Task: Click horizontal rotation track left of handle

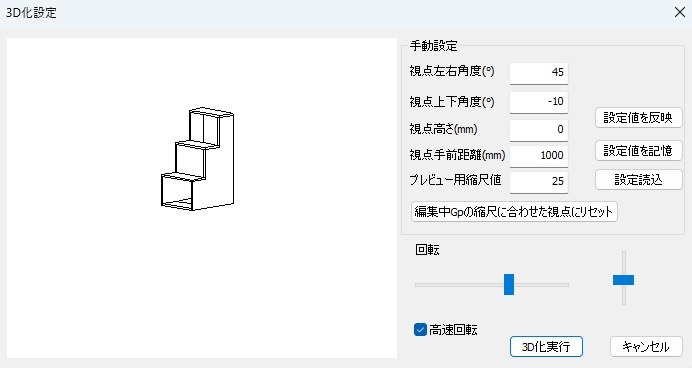Action: [459, 285]
